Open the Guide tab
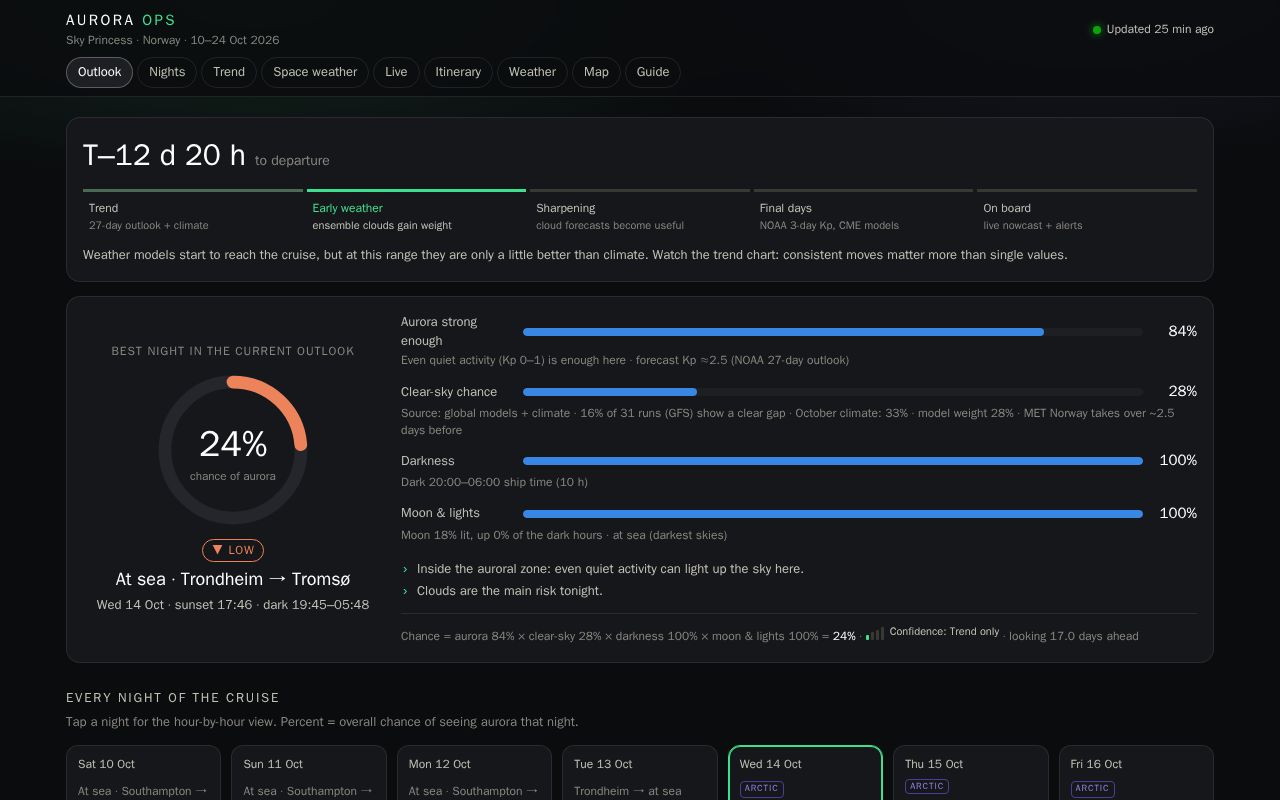Viewport: 1280px width, 800px height. 653,72
